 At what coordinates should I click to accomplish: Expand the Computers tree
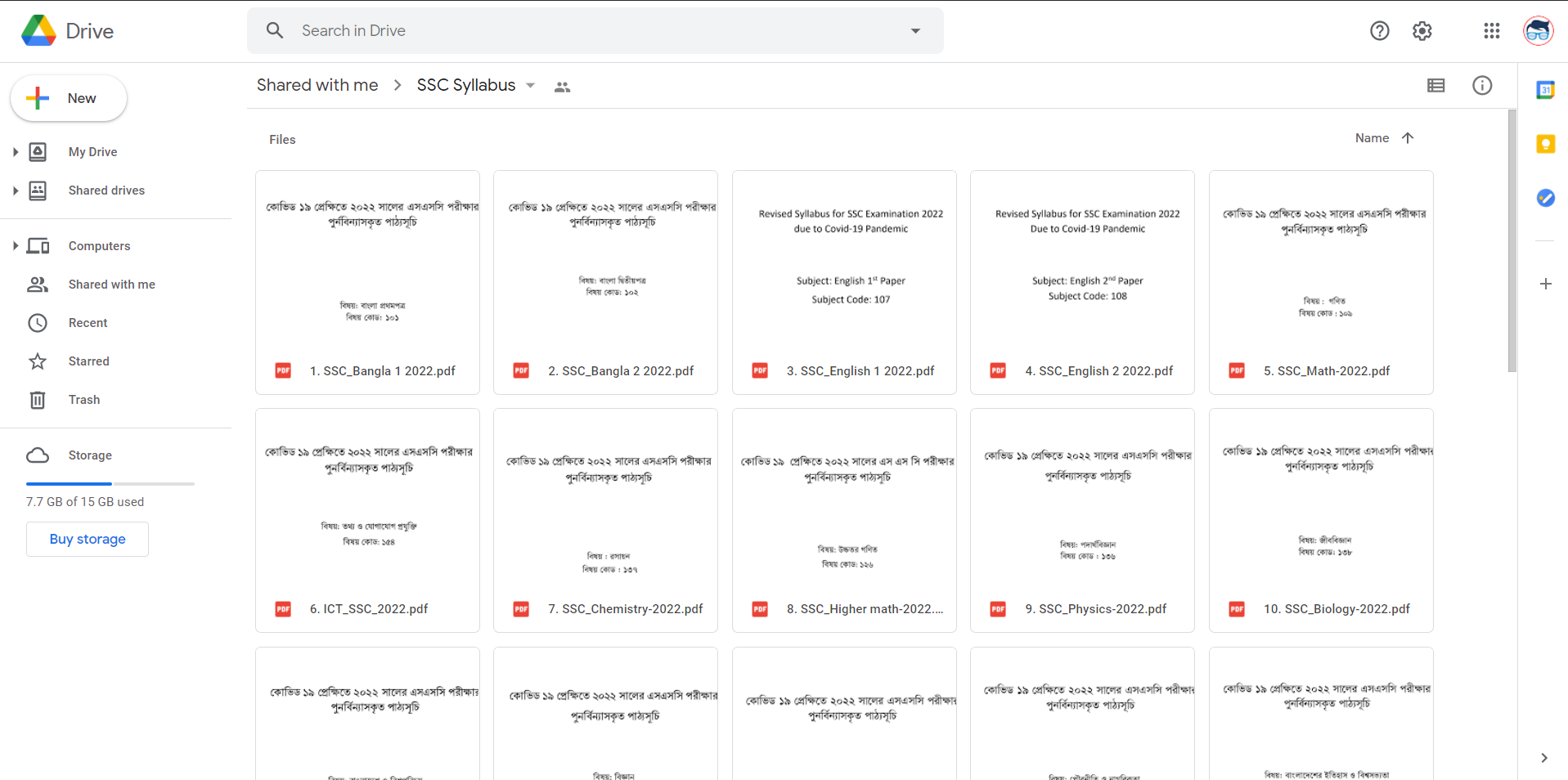pyautogui.click(x=15, y=246)
